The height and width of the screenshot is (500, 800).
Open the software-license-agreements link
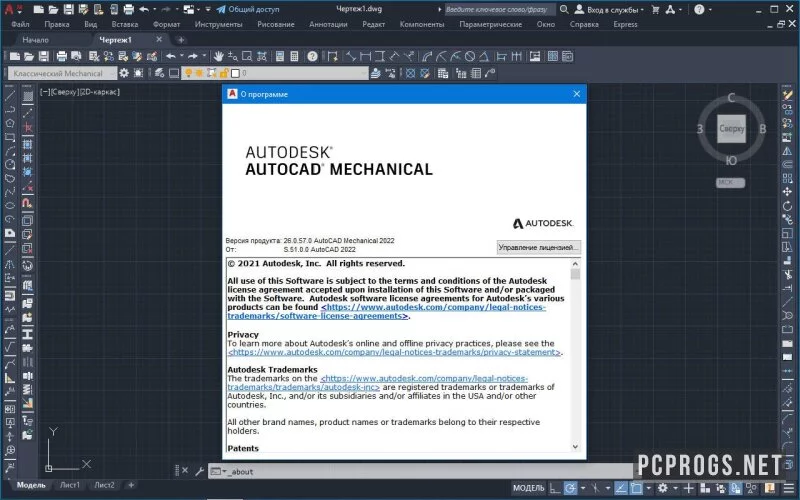click(x=386, y=311)
